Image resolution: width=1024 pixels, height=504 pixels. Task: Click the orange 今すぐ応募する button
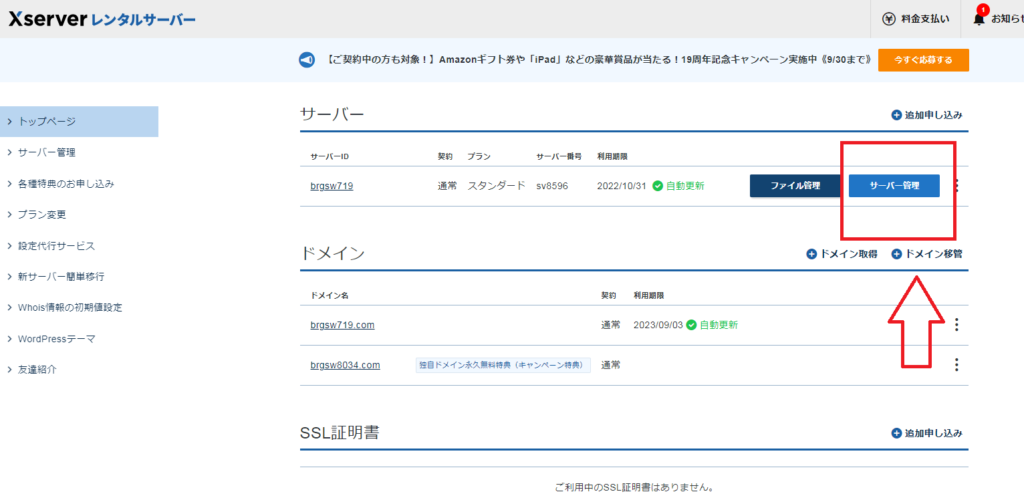pos(922,60)
